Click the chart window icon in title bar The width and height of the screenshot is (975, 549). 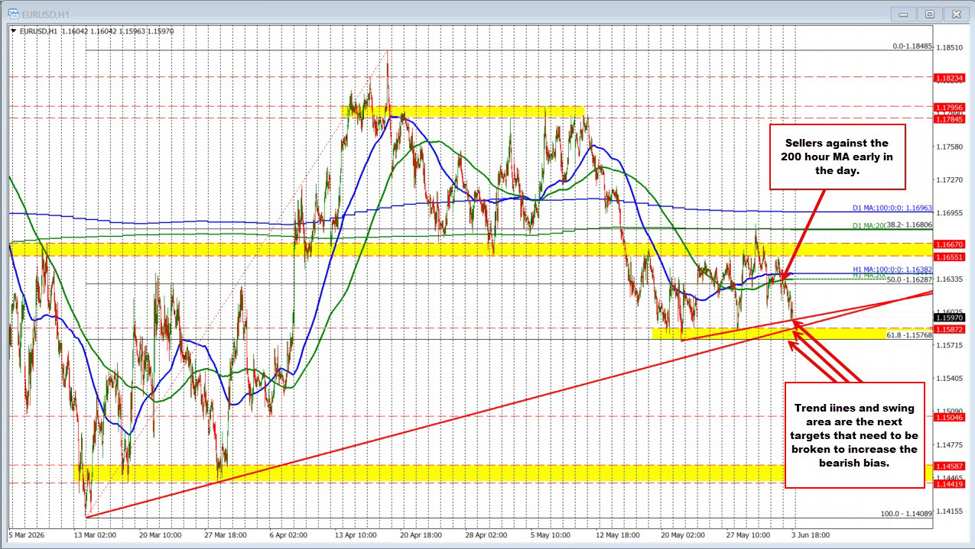click(x=12, y=12)
